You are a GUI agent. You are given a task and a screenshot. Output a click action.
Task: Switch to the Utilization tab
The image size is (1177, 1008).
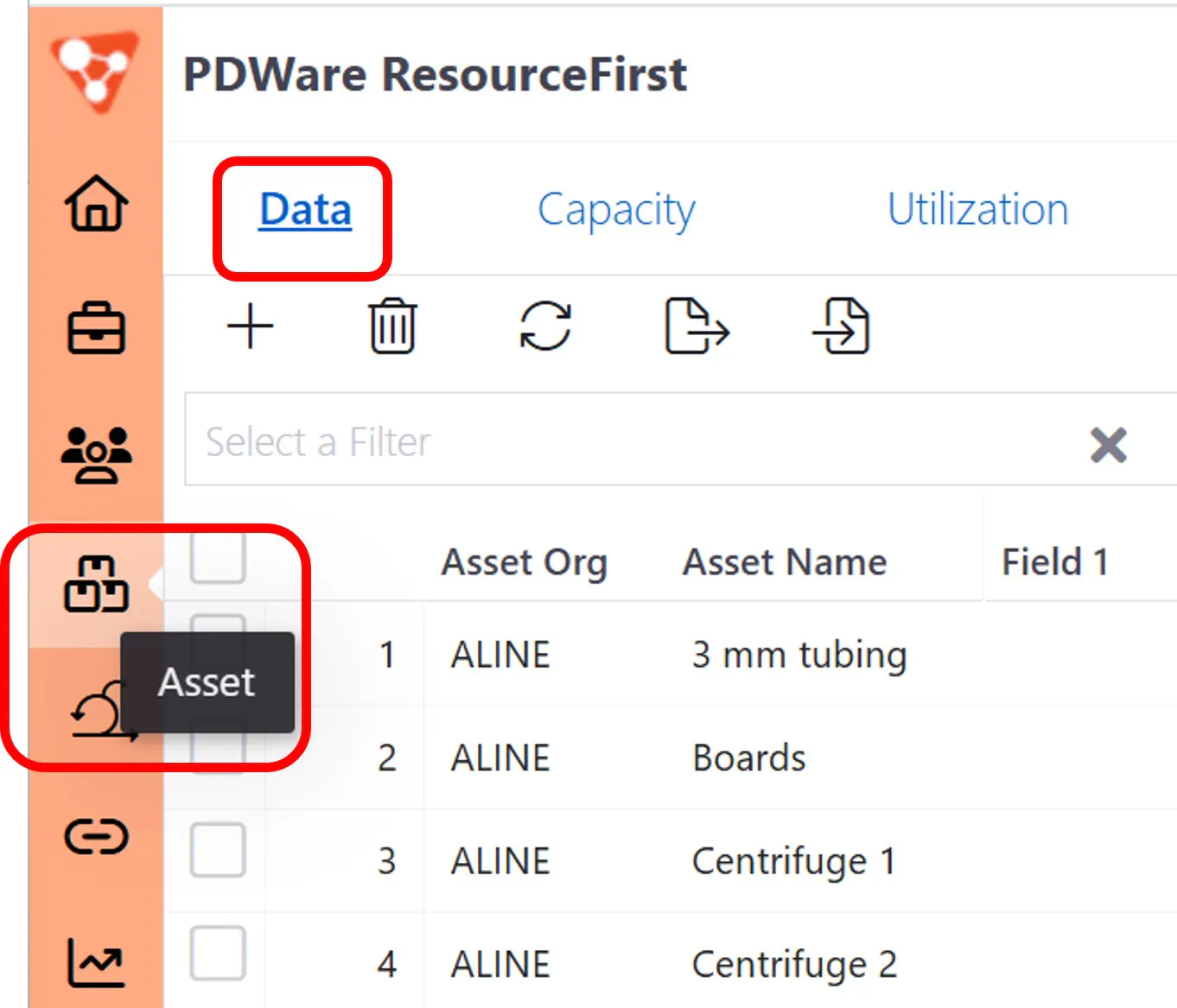point(977,210)
